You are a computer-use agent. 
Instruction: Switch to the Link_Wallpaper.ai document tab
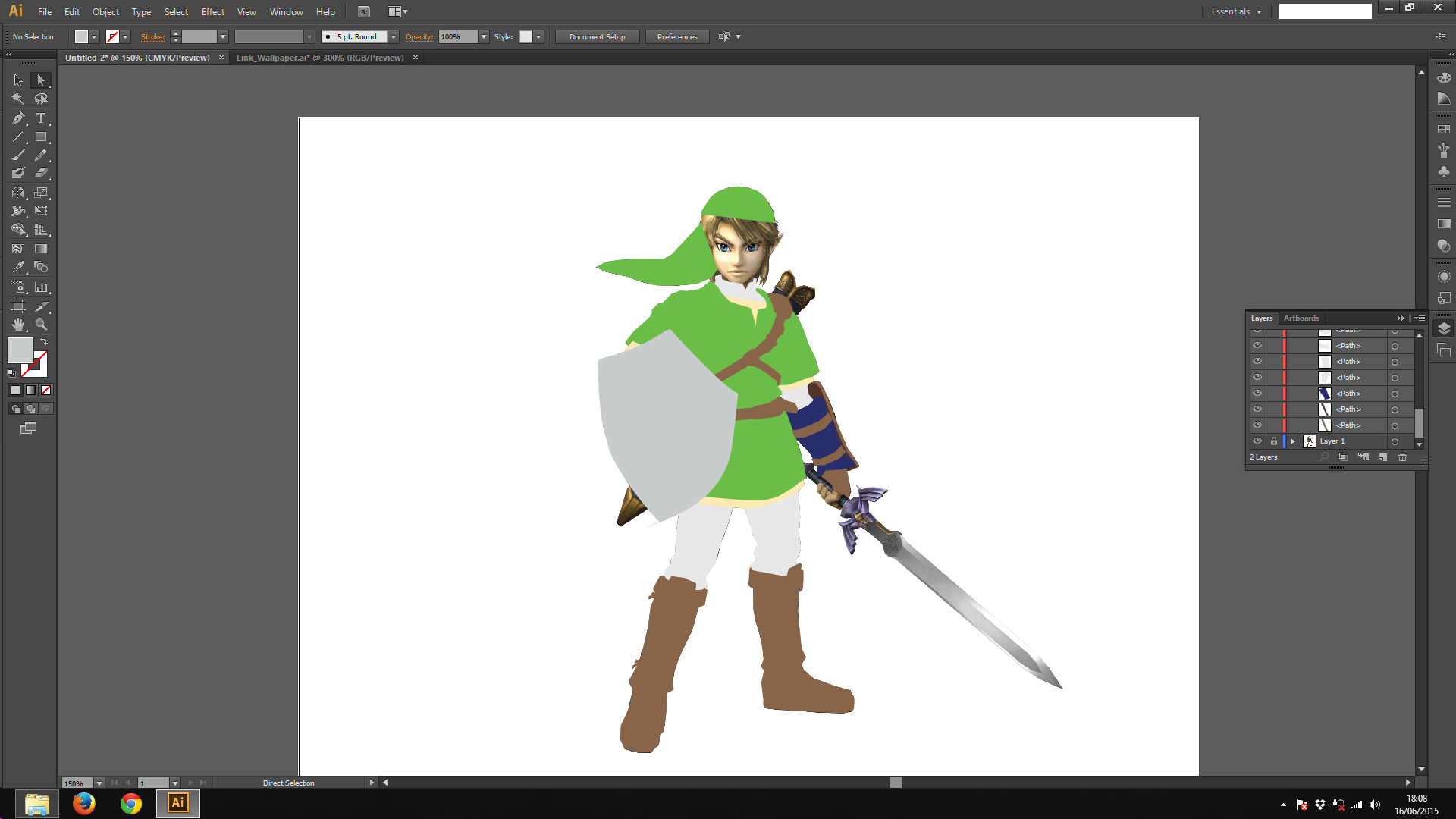[x=320, y=58]
